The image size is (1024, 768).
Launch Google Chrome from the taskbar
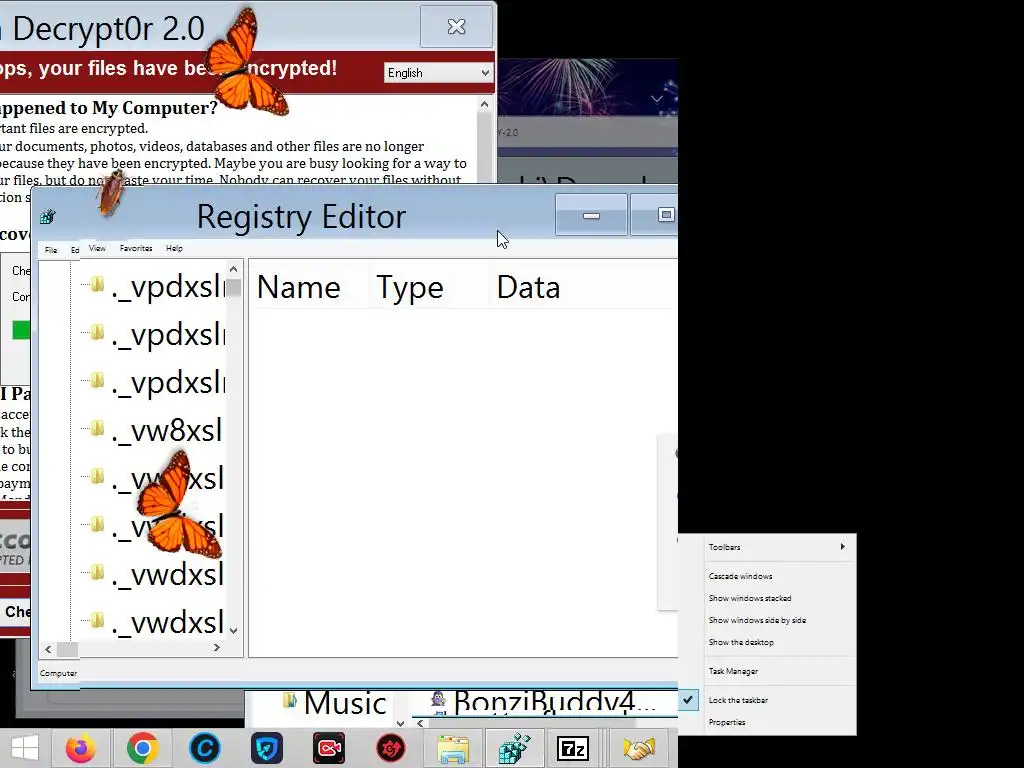142,748
